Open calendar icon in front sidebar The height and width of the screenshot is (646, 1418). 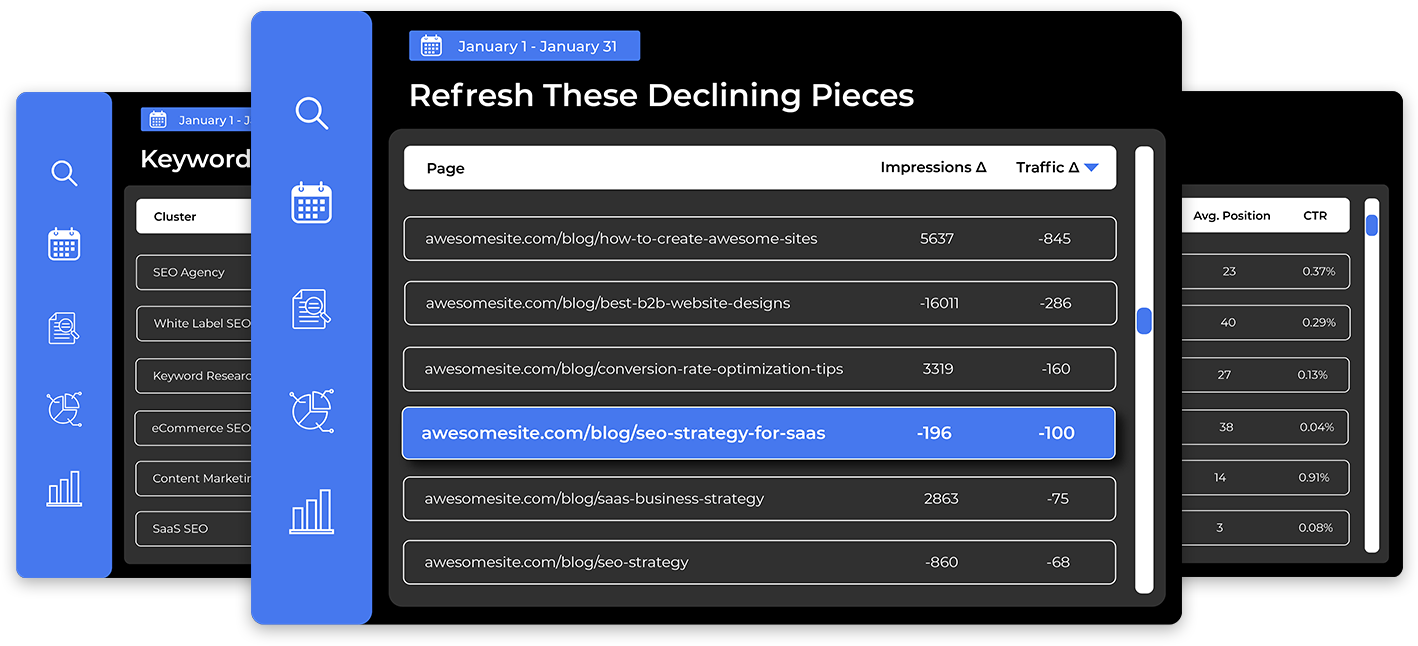tap(311, 203)
